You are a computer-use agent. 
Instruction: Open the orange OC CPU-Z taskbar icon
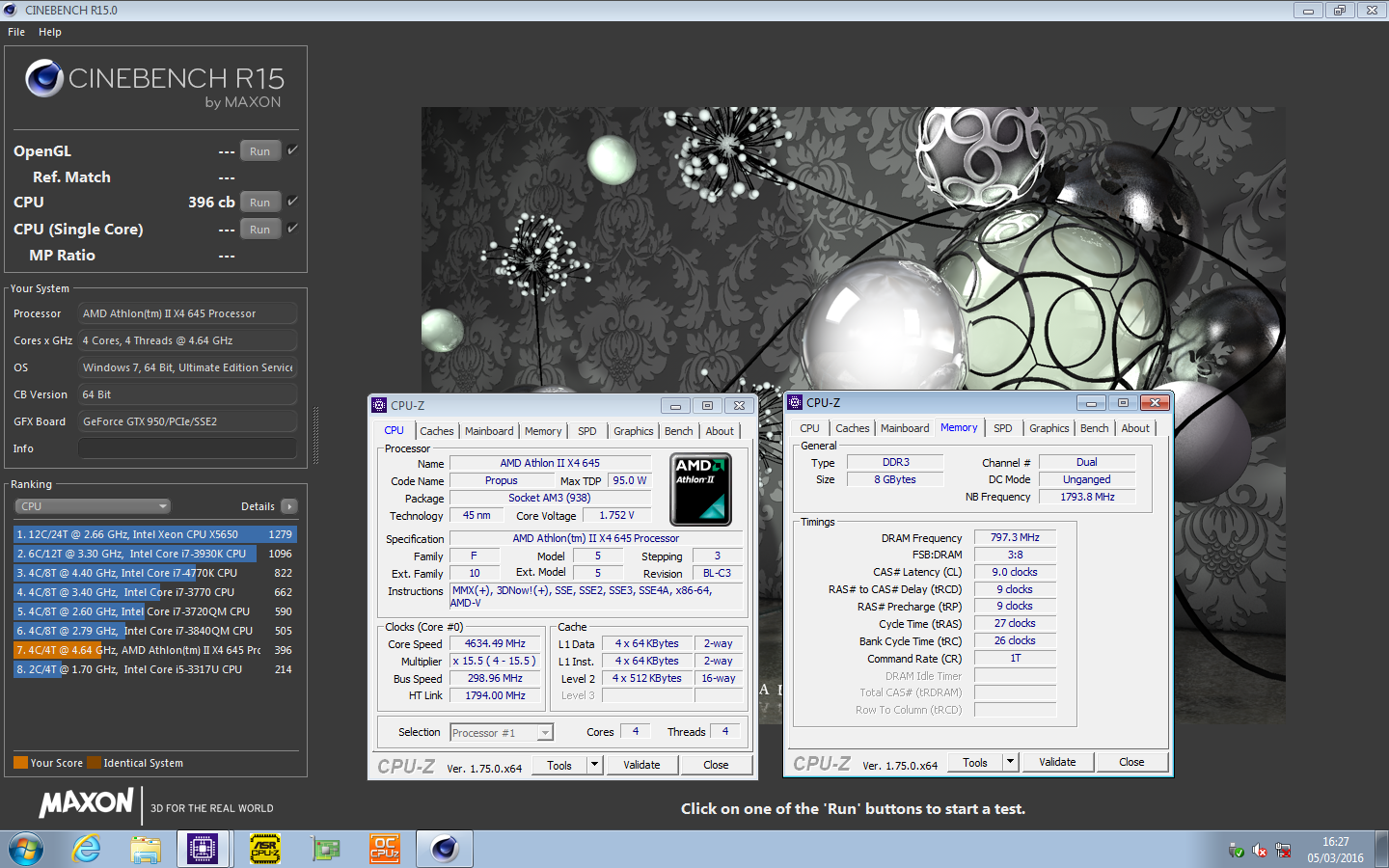(385, 849)
